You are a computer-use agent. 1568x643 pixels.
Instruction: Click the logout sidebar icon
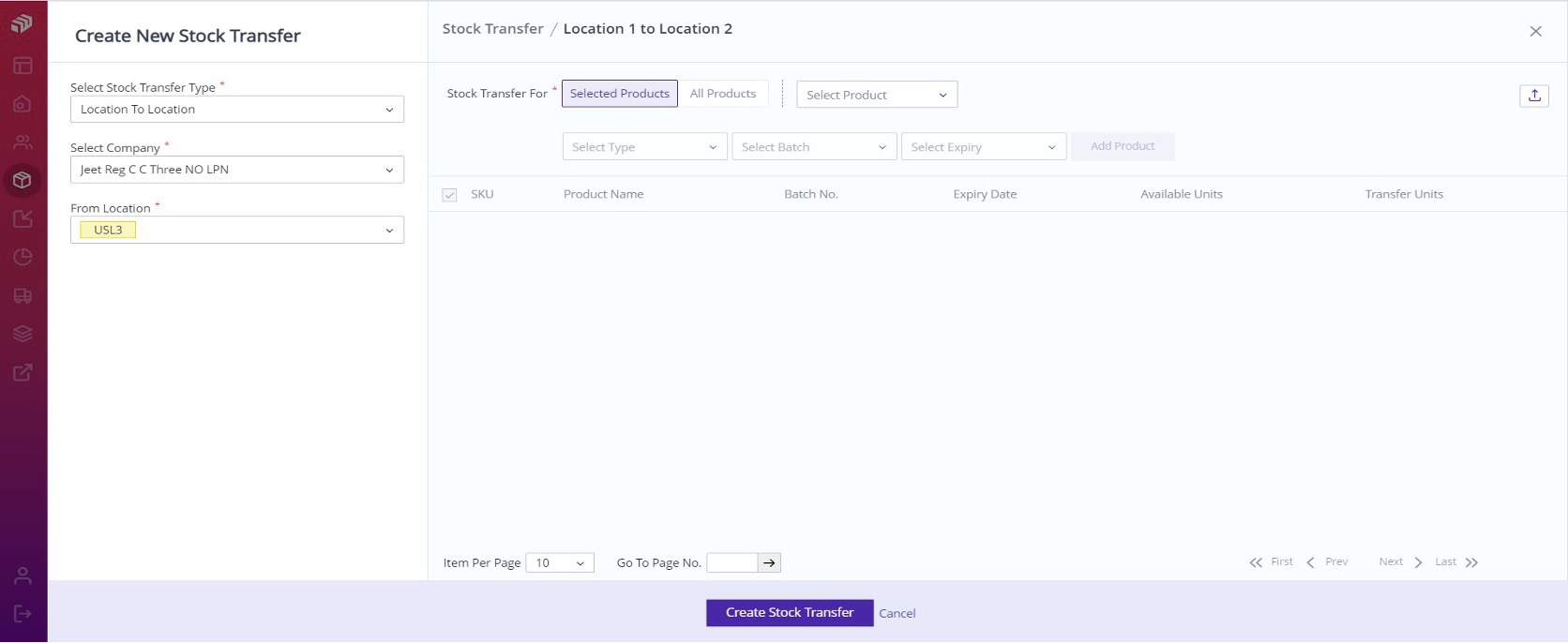[23, 614]
